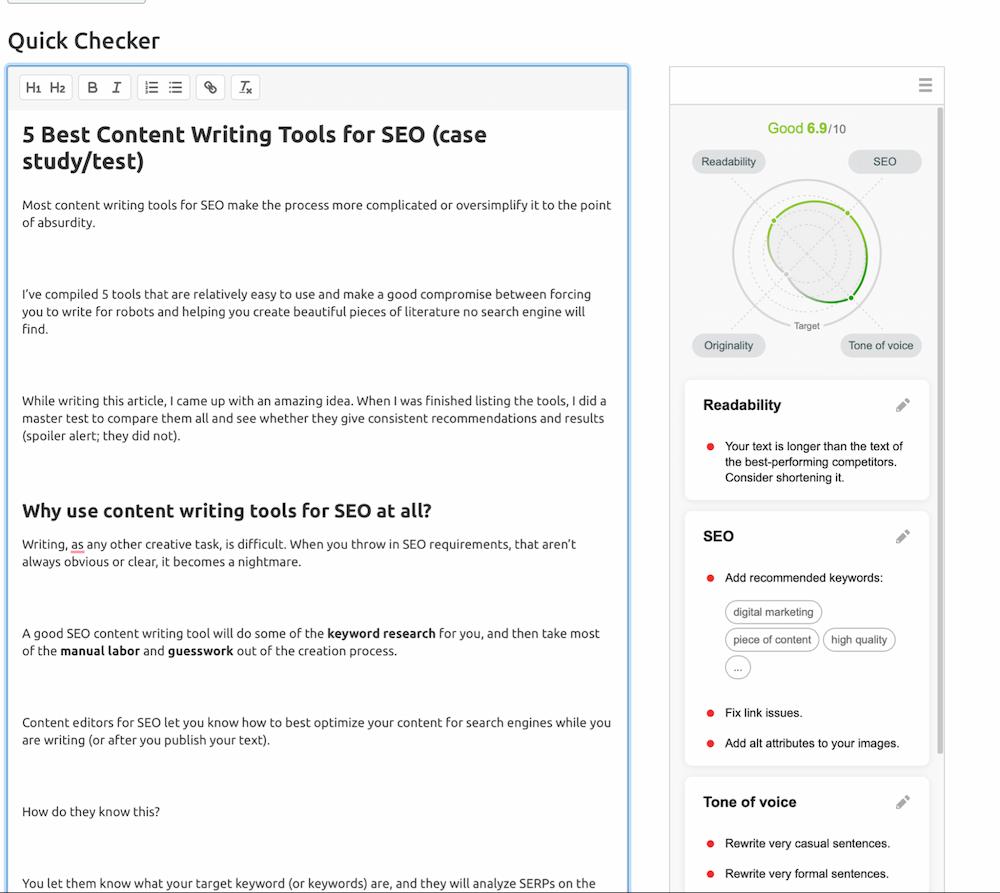This screenshot has height=893, width=1000.
Task: Click the sidebar panel scrollbar
Action: pyautogui.click(x=940, y=431)
